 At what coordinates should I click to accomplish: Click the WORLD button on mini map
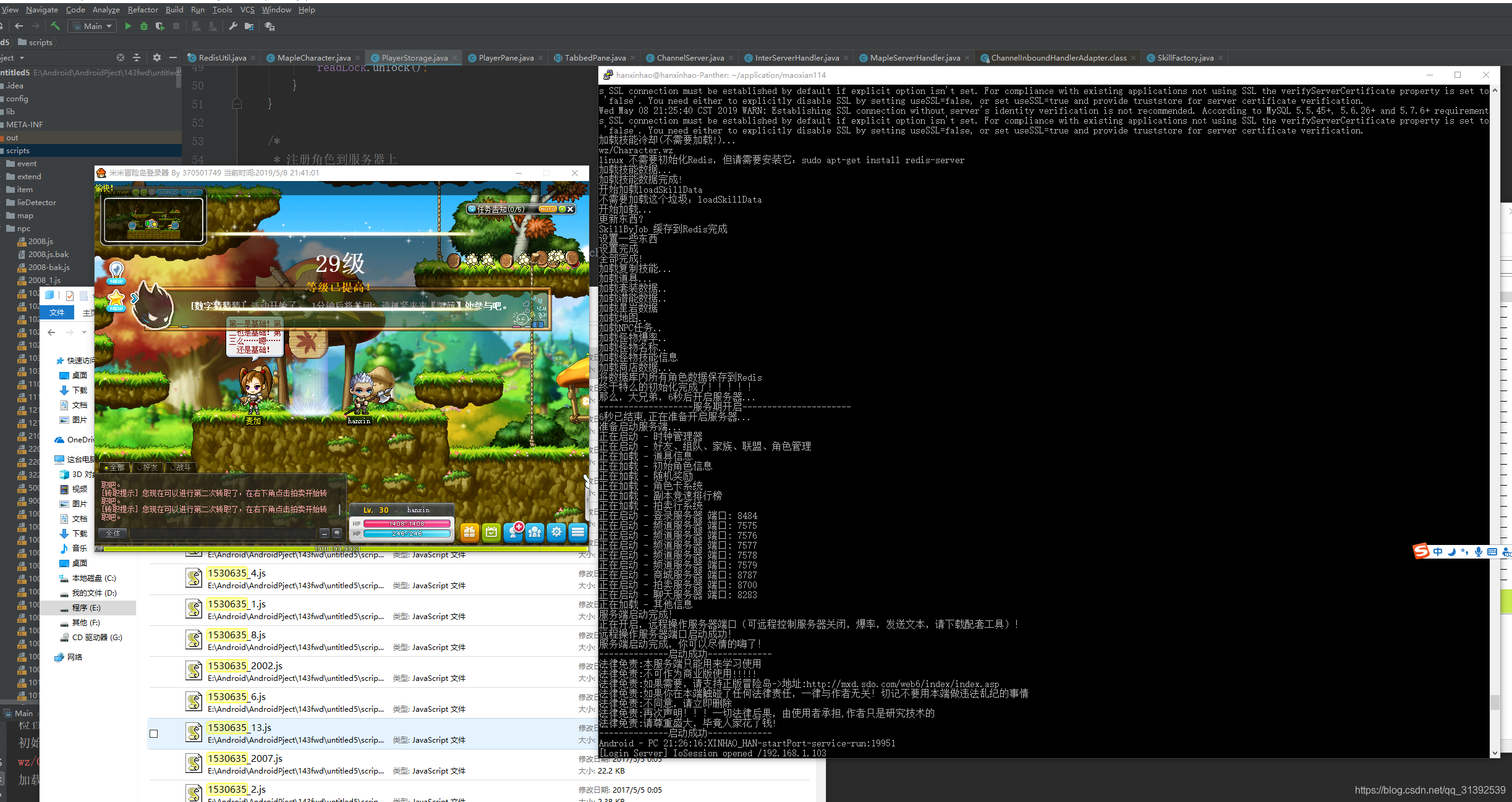pos(166,192)
